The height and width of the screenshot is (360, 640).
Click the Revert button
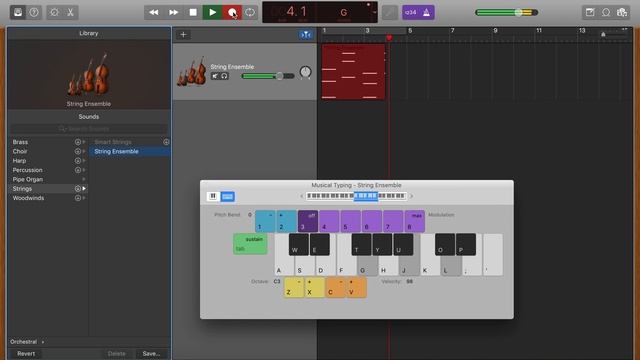(26, 353)
